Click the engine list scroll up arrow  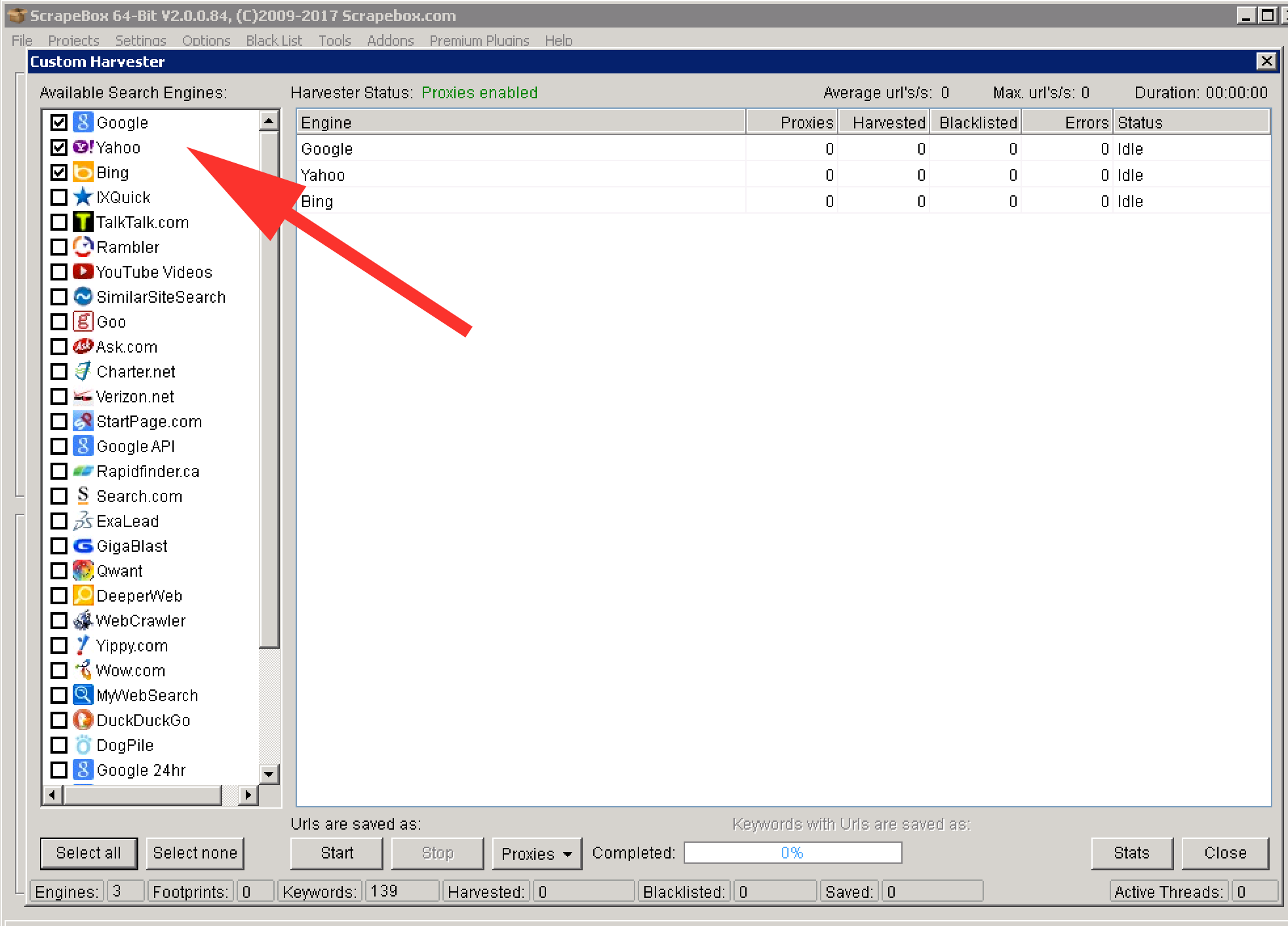269,121
